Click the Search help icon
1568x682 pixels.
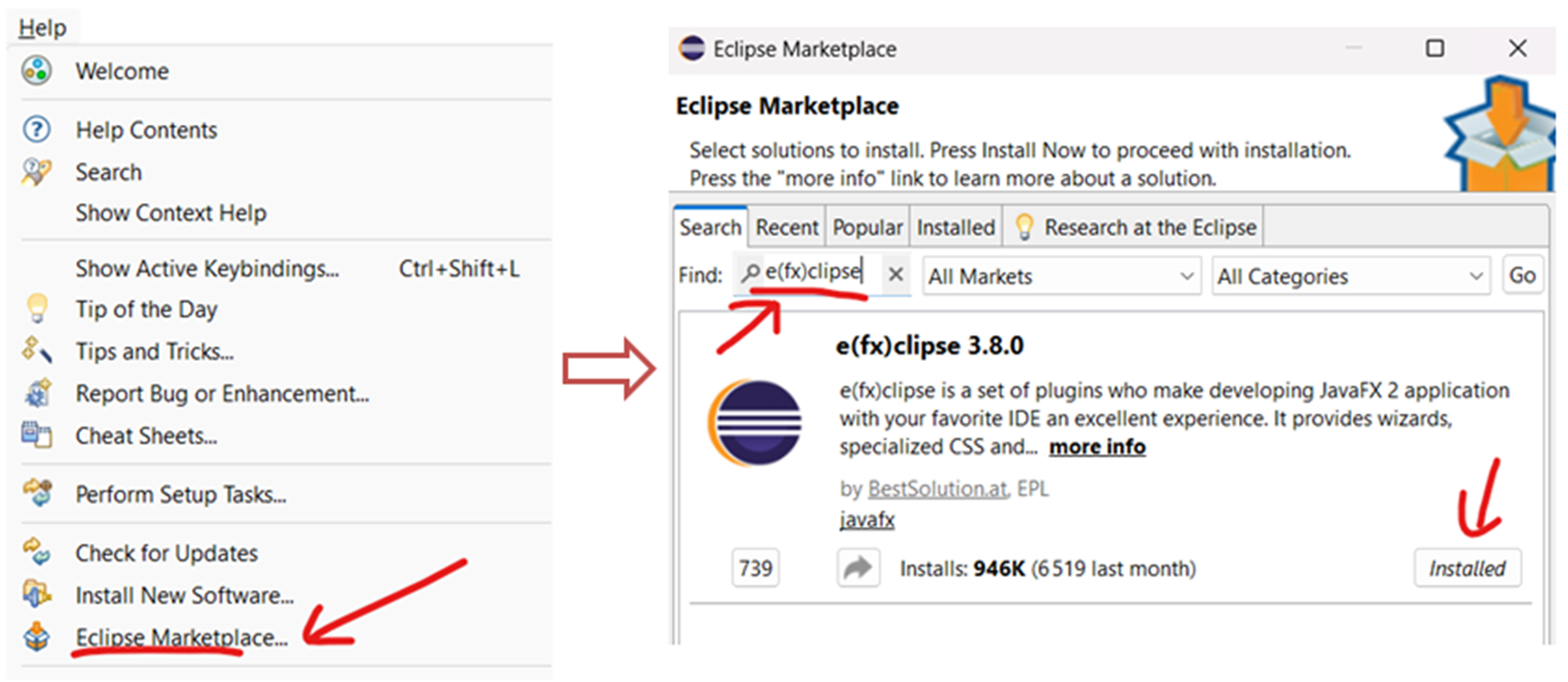[x=36, y=171]
